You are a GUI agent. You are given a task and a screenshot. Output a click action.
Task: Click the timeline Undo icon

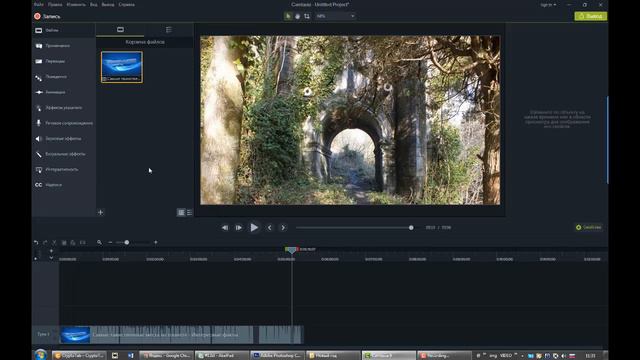coord(36,242)
